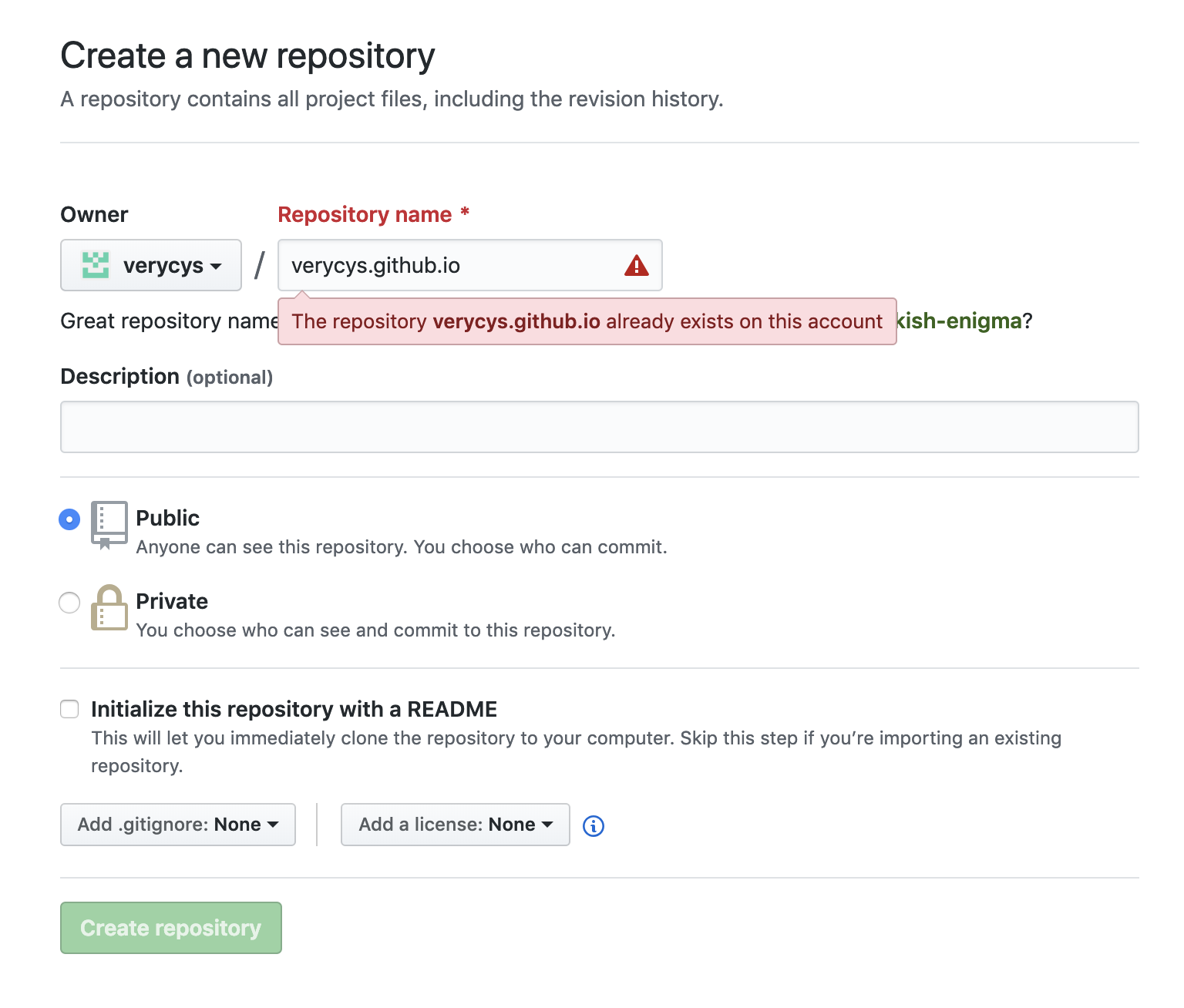
Task: Click the Public label text
Action: point(168,518)
